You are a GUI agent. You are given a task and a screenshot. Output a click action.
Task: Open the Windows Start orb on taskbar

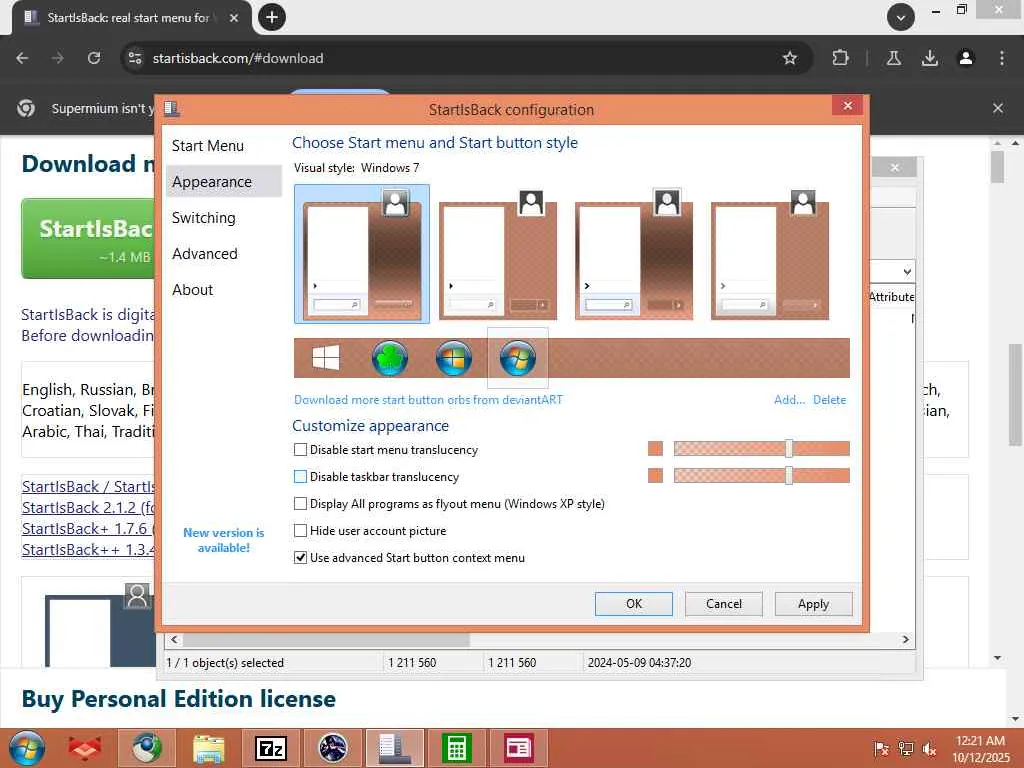[27, 748]
